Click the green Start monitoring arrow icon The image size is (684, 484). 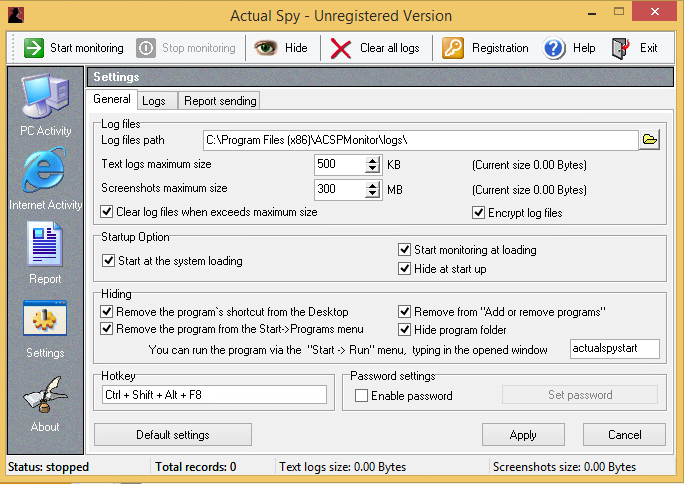[34, 48]
